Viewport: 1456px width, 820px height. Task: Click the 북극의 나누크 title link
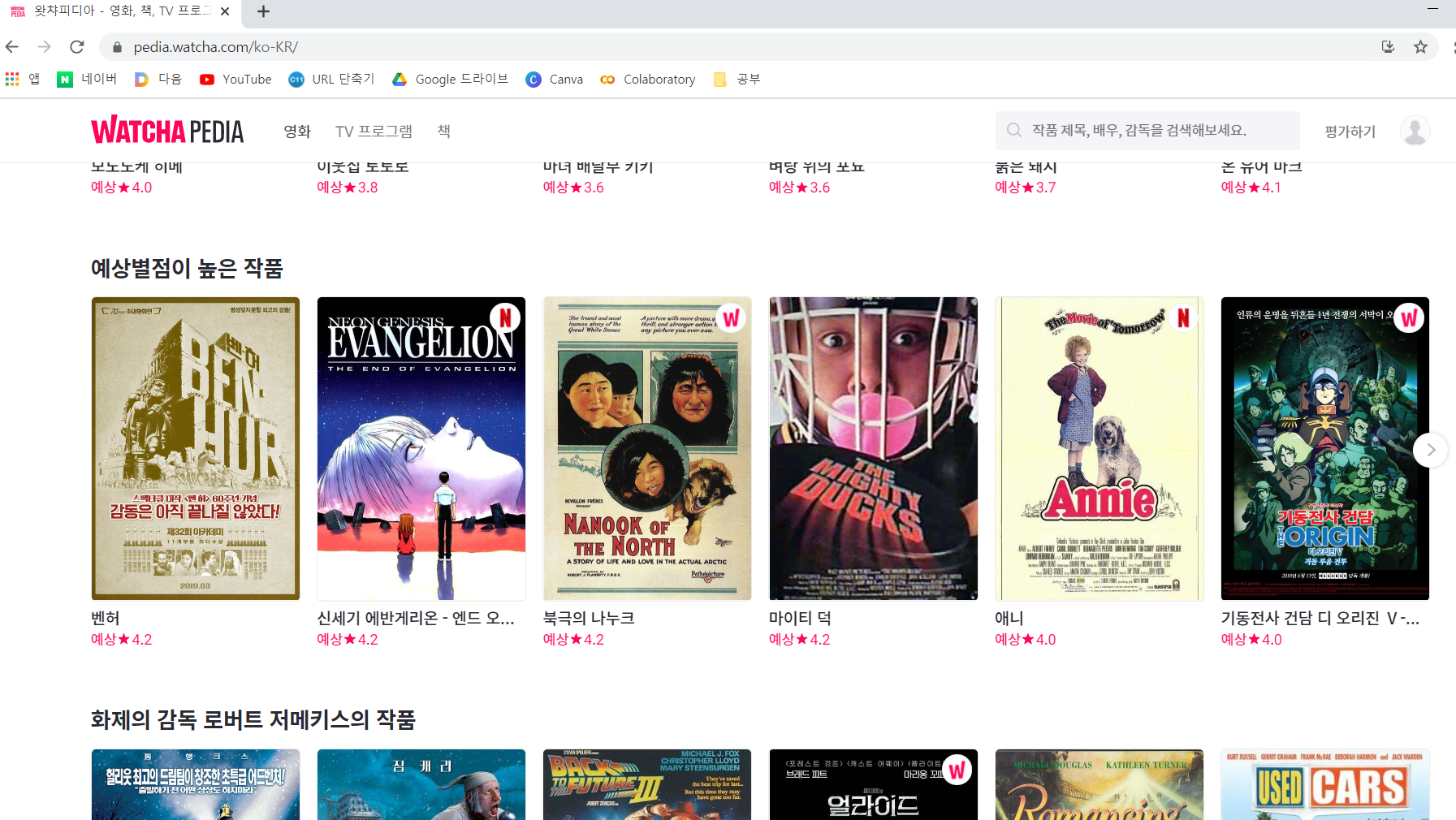point(589,618)
